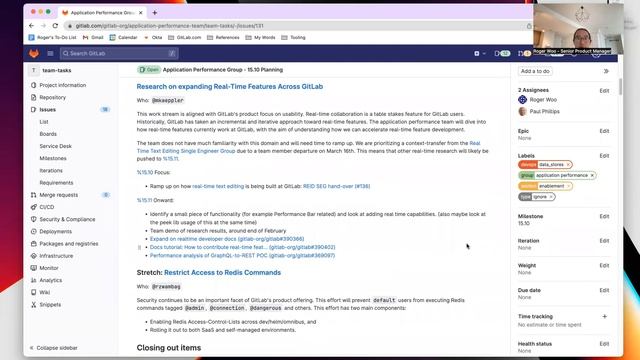Click the CI/CD rocket icon
Image resolution: width=640 pixels, height=360 pixels.
pyautogui.click(x=33, y=207)
